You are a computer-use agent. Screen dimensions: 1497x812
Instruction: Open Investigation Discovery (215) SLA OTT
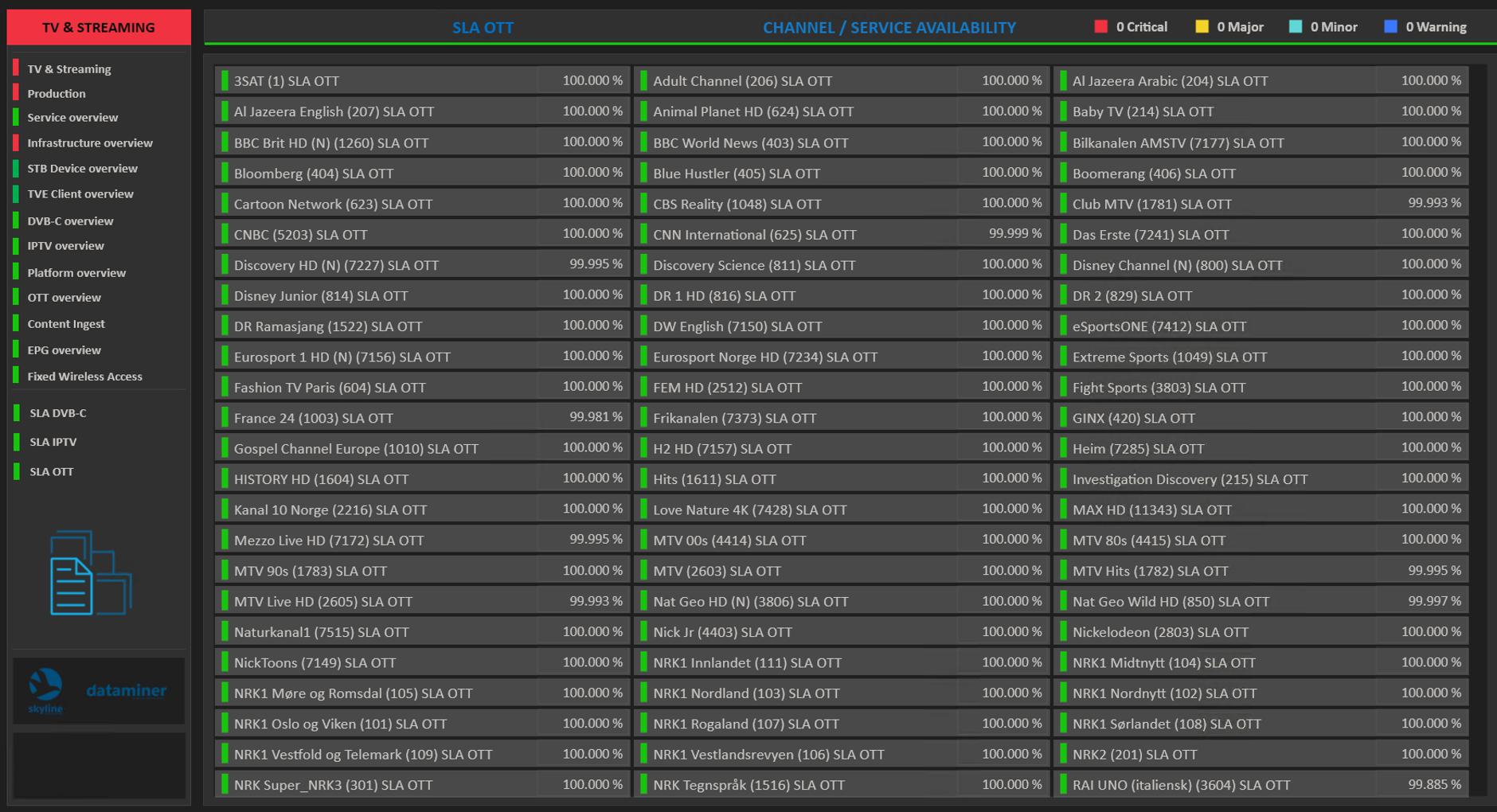click(x=1261, y=479)
